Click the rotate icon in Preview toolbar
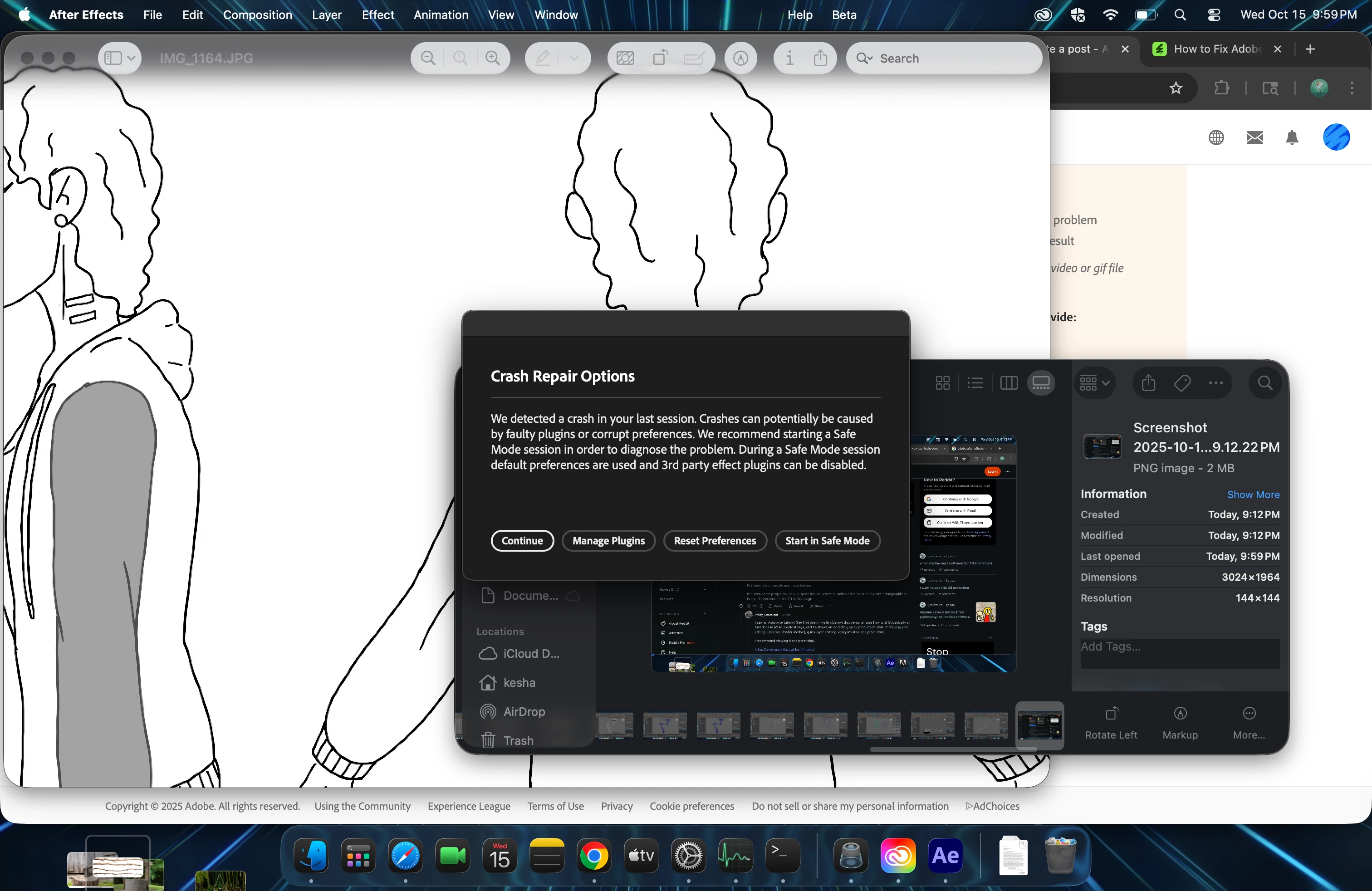 (660, 58)
